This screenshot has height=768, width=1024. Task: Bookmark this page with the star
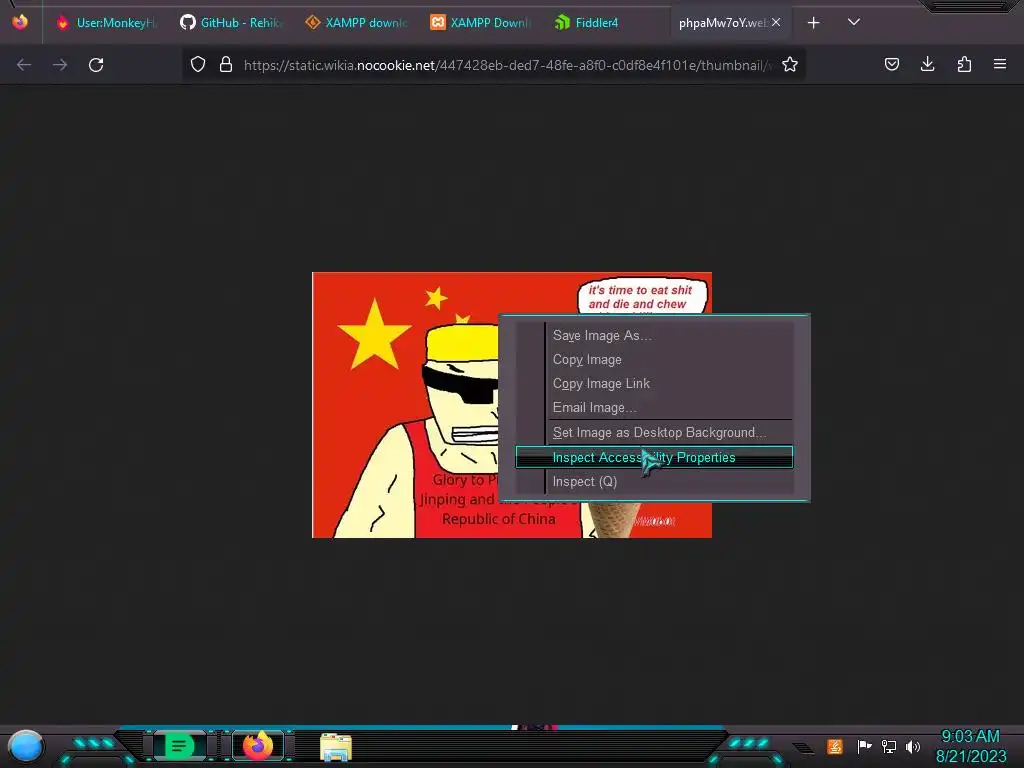pyautogui.click(x=790, y=64)
